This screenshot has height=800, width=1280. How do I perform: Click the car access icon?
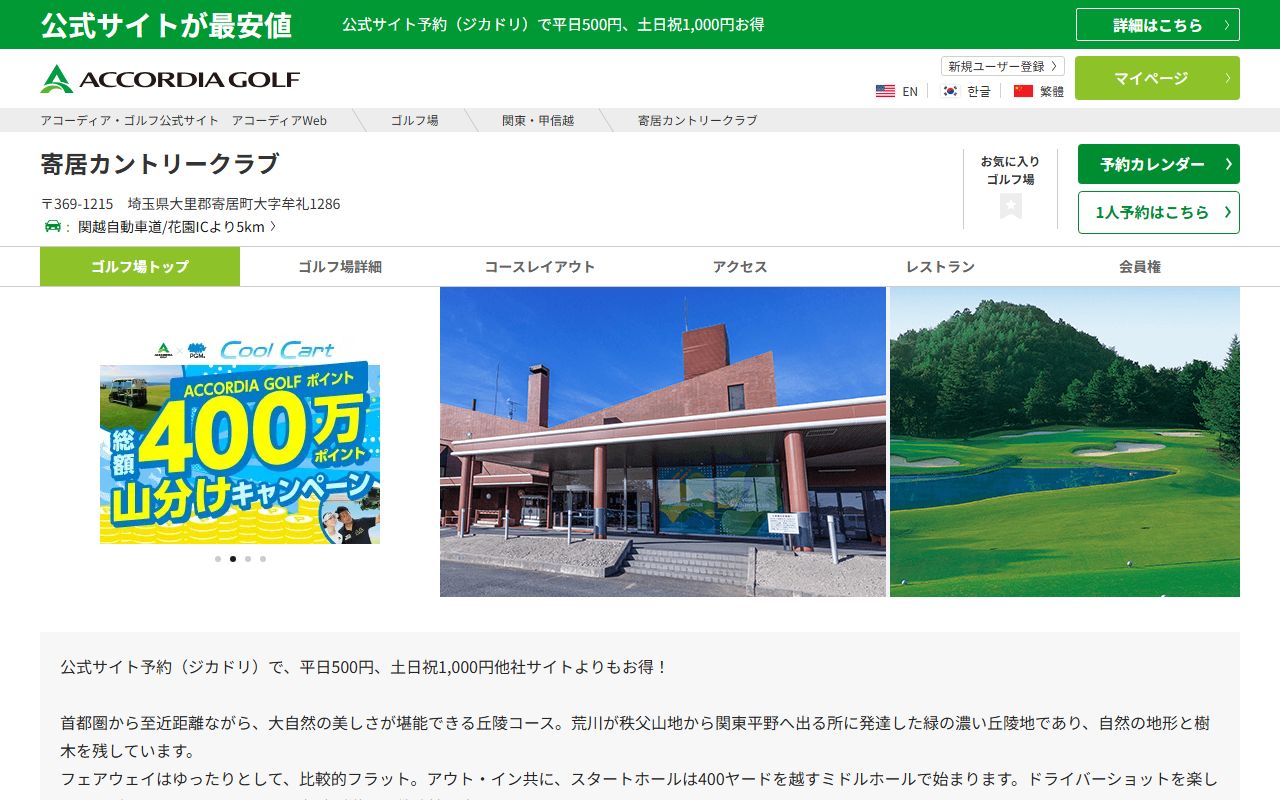[x=53, y=226]
